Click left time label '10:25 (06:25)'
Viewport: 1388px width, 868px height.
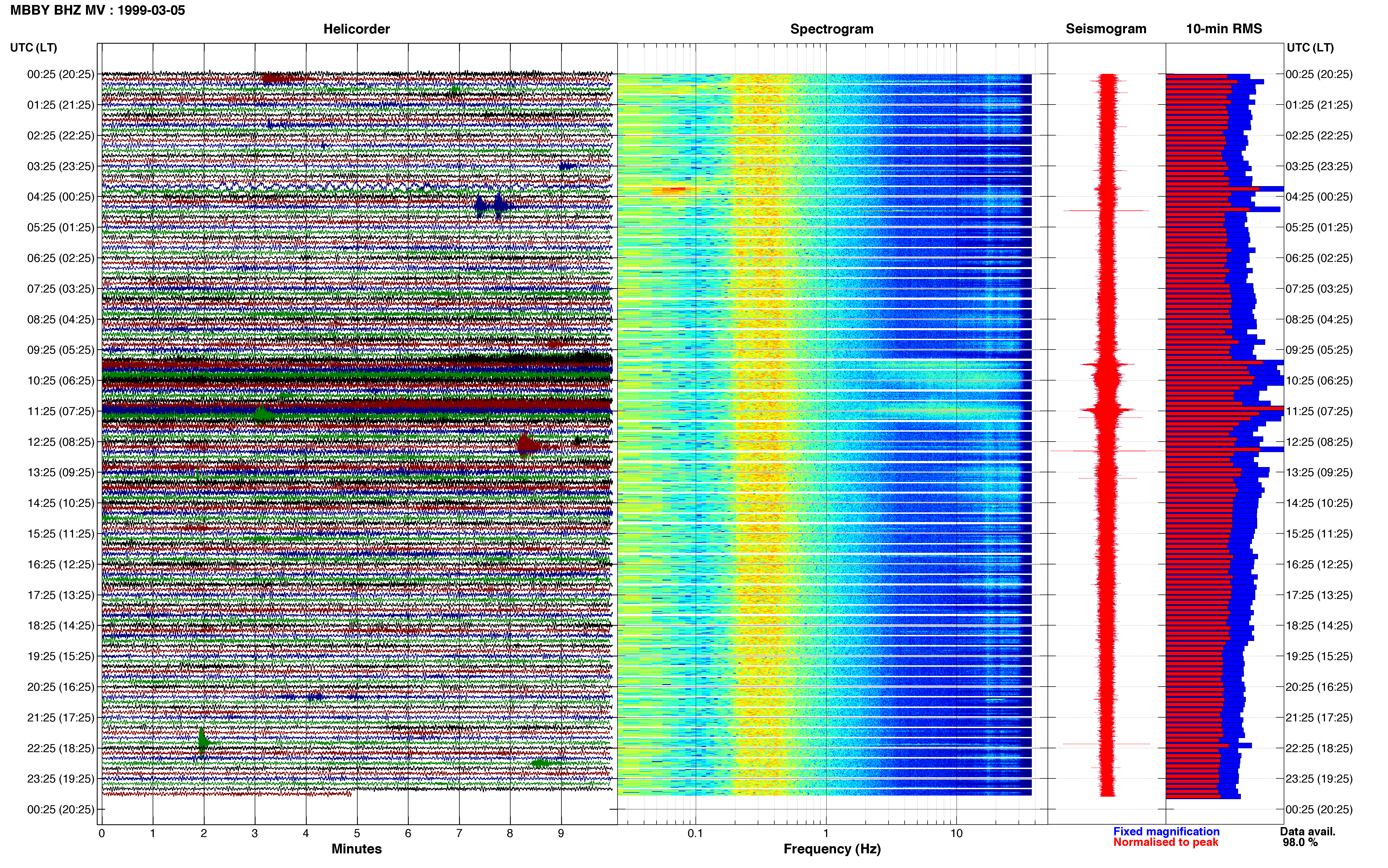[61, 380]
